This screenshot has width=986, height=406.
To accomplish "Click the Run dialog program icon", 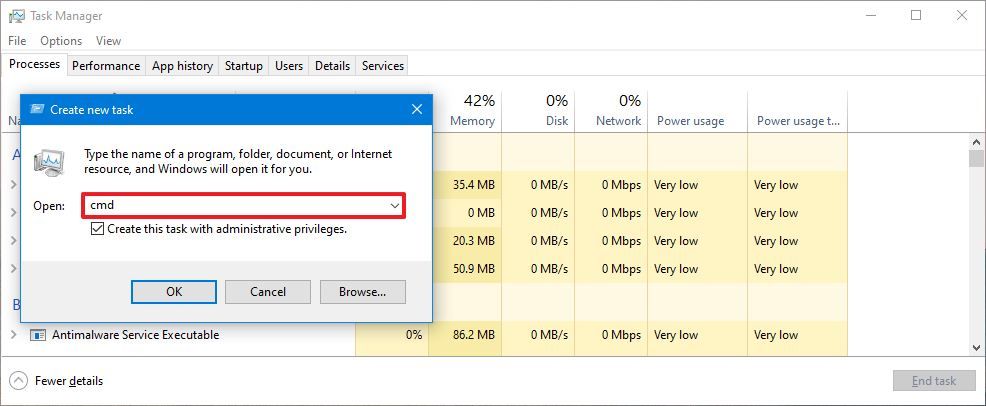I will tap(51, 162).
